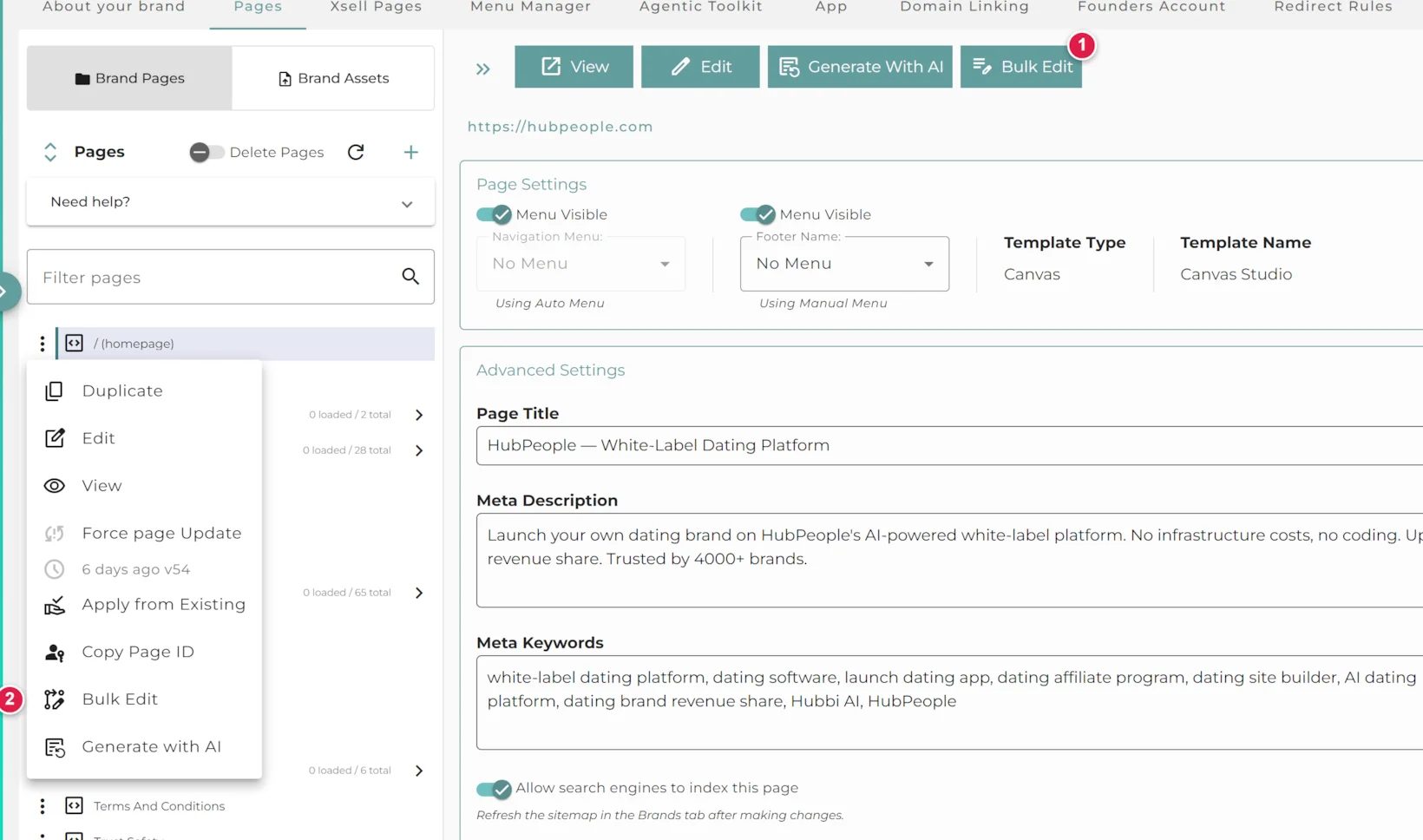This screenshot has width=1423, height=840.
Task: Open the Agentic Toolkit tab
Action: (701, 7)
